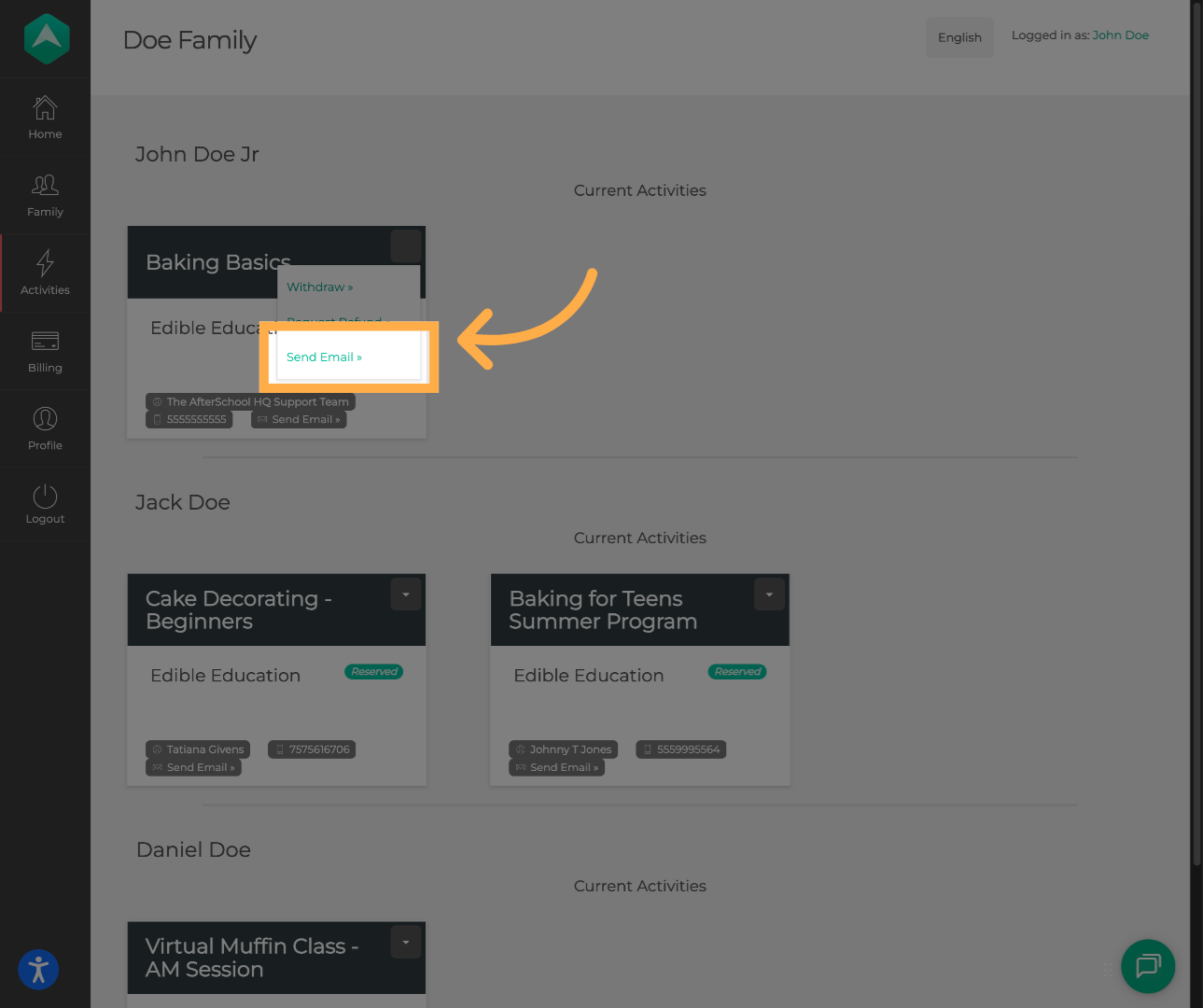Click phone number 7575616706

312,749
